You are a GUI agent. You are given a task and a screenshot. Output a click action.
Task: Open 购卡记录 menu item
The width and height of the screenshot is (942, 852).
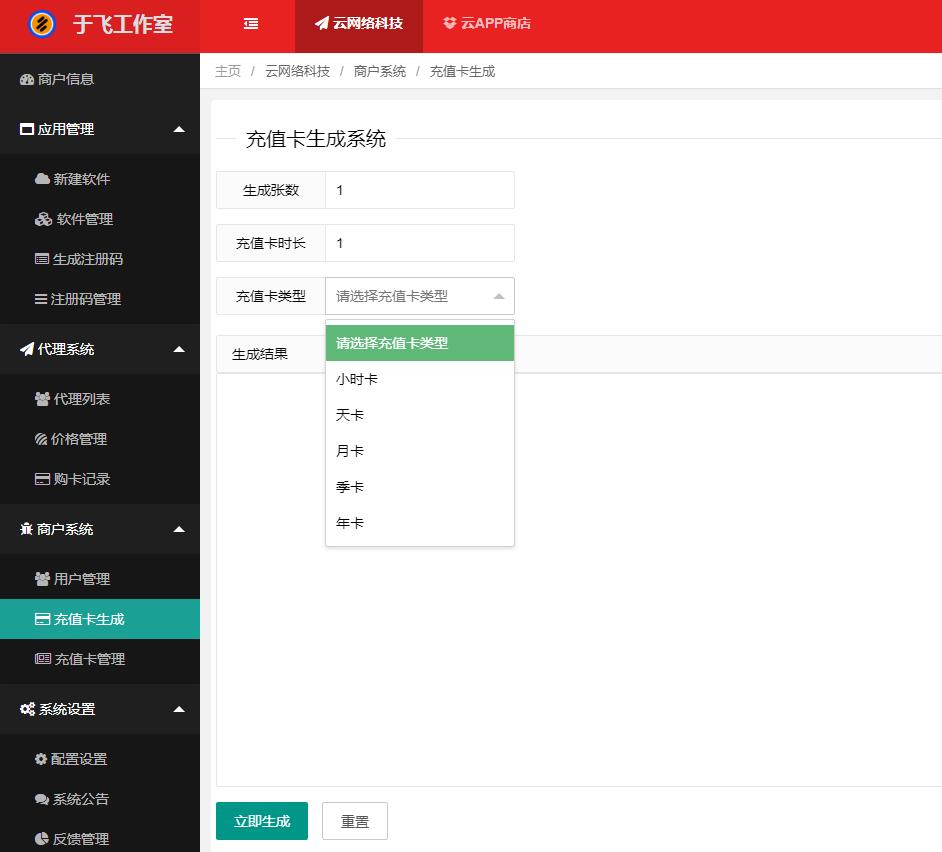100,479
